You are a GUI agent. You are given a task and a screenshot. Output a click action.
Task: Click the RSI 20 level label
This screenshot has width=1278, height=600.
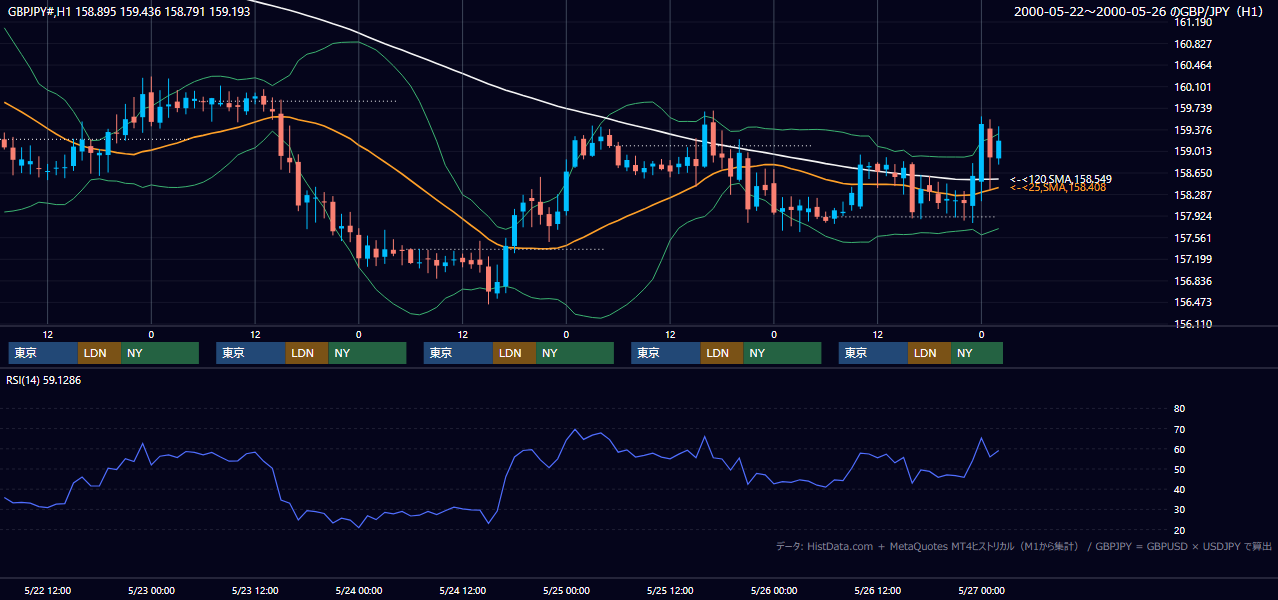click(1180, 530)
